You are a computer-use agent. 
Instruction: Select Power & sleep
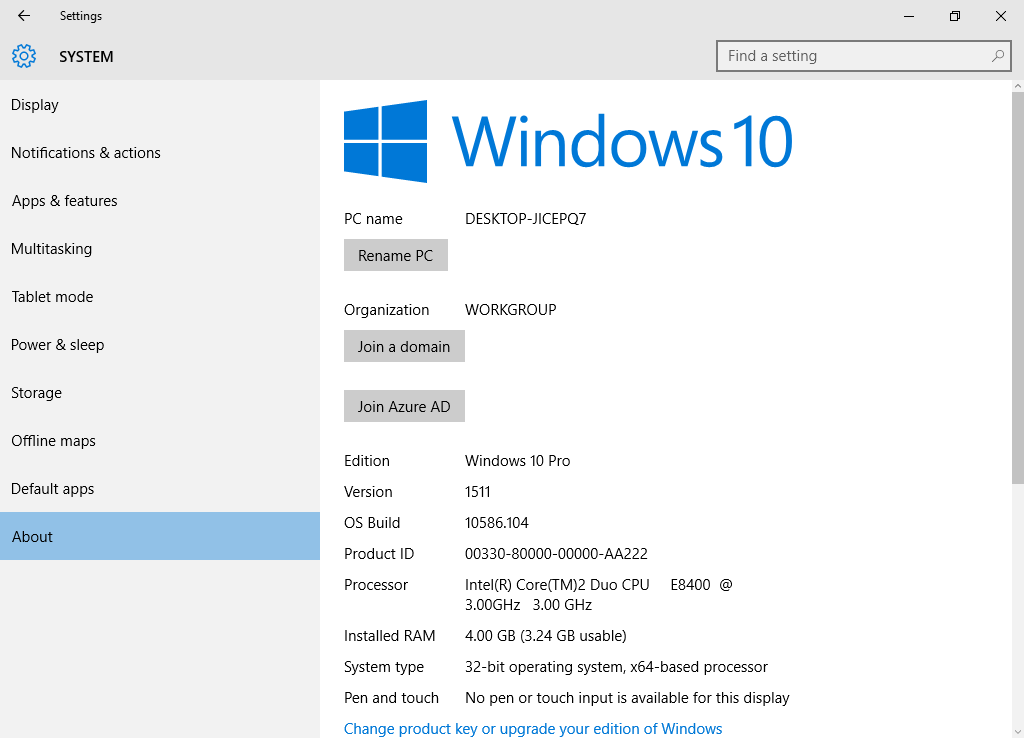tap(160, 345)
